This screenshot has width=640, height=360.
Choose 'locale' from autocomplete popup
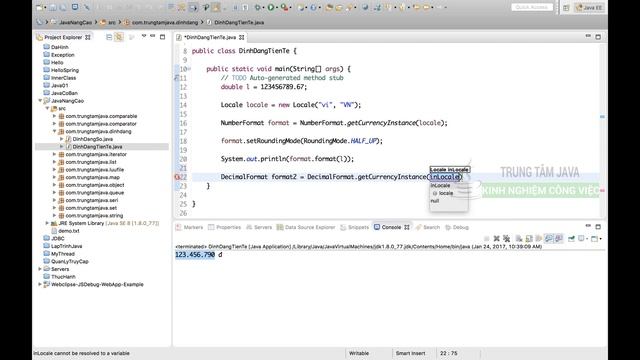446,193
